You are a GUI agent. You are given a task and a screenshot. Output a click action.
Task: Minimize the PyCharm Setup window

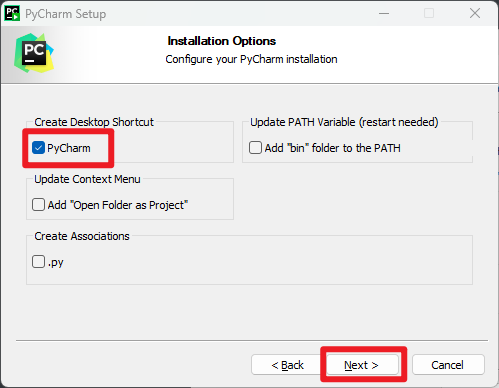tap(384, 14)
